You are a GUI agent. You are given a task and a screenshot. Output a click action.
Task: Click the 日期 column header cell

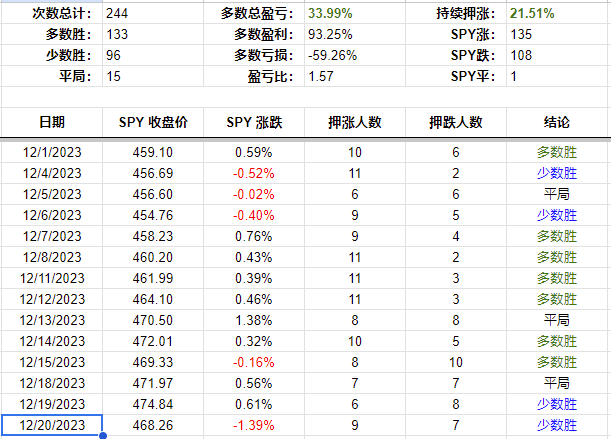[x=52, y=122]
